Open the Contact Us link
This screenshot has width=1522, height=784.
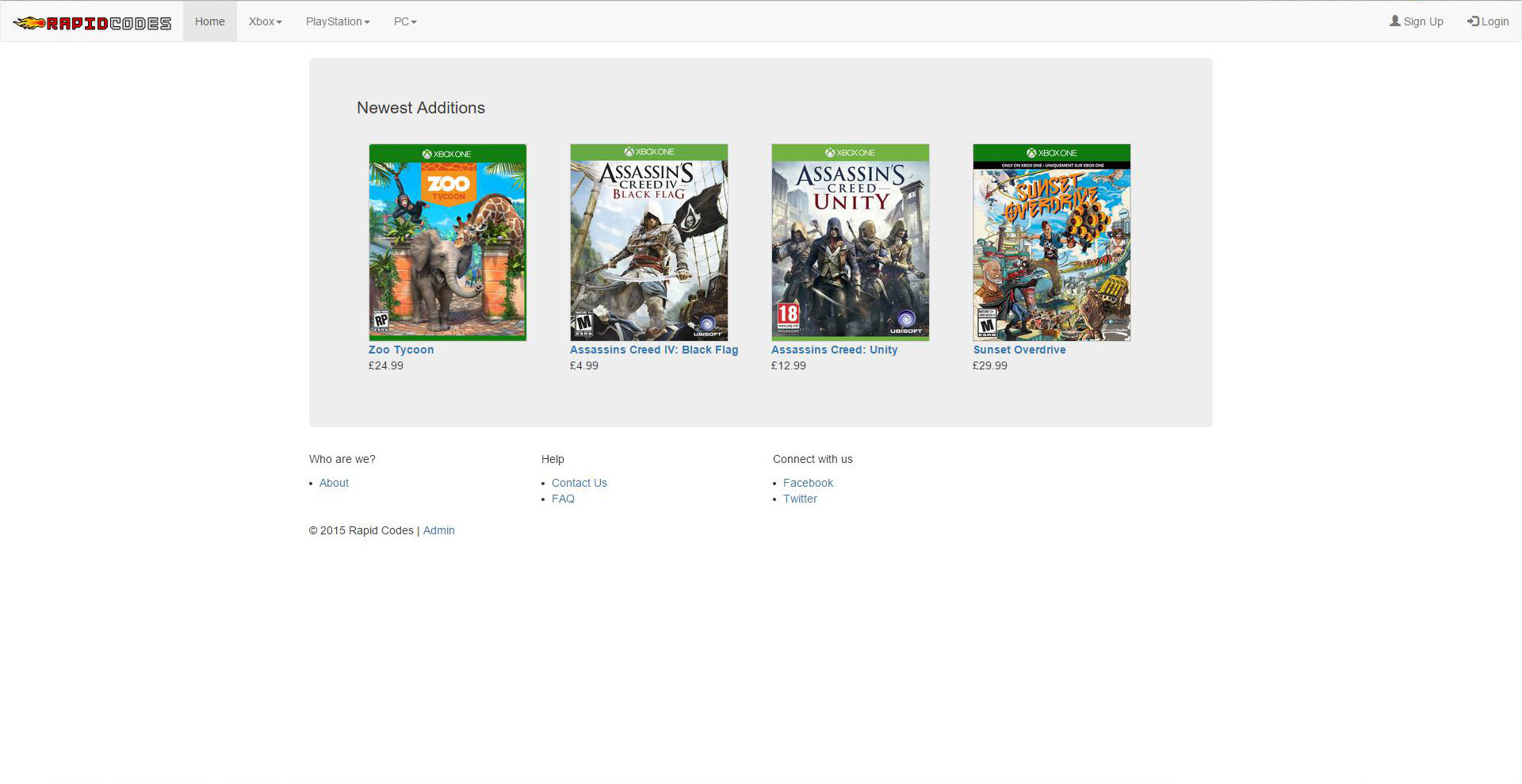click(x=579, y=483)
